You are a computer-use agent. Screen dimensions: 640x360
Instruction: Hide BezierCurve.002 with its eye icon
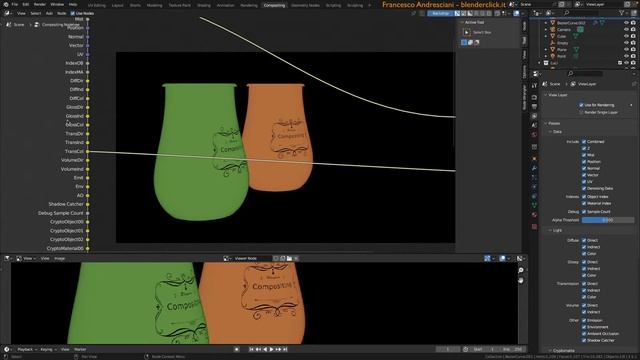(x=627, y=23)
